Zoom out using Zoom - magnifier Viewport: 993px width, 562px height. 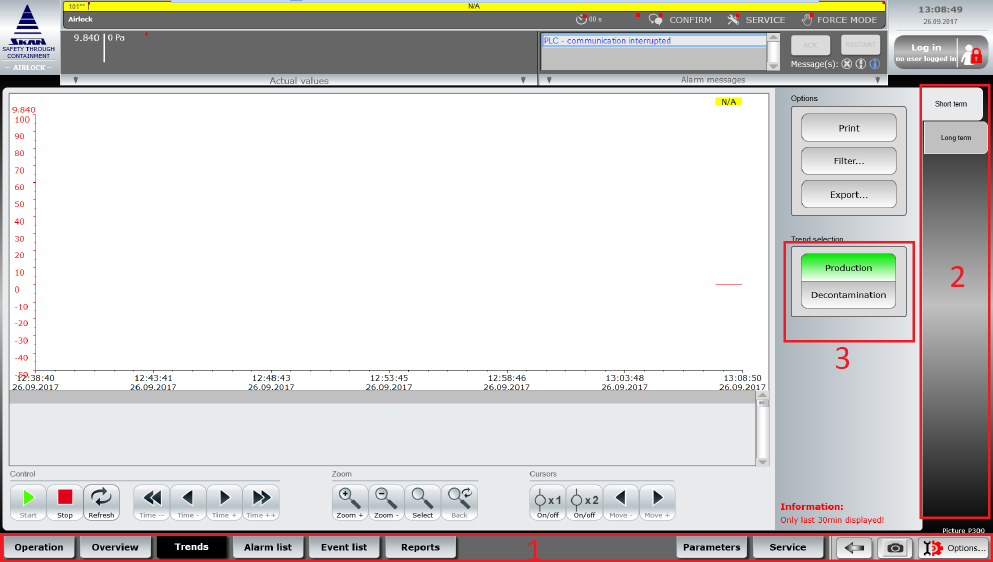tap(386, 502)
